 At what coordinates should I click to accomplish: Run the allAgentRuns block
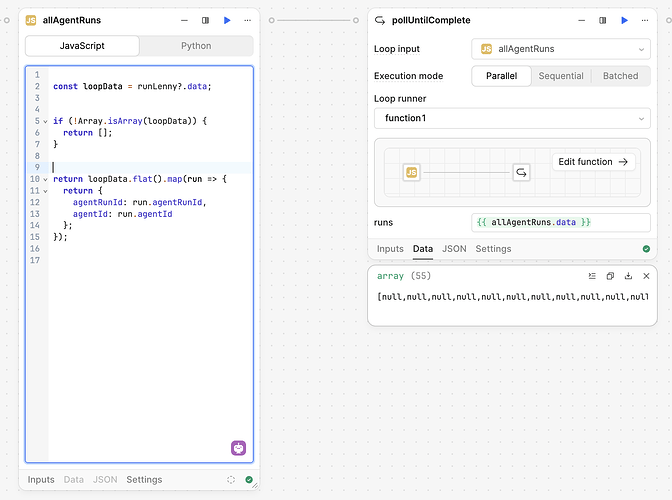[x=227, y=20]
